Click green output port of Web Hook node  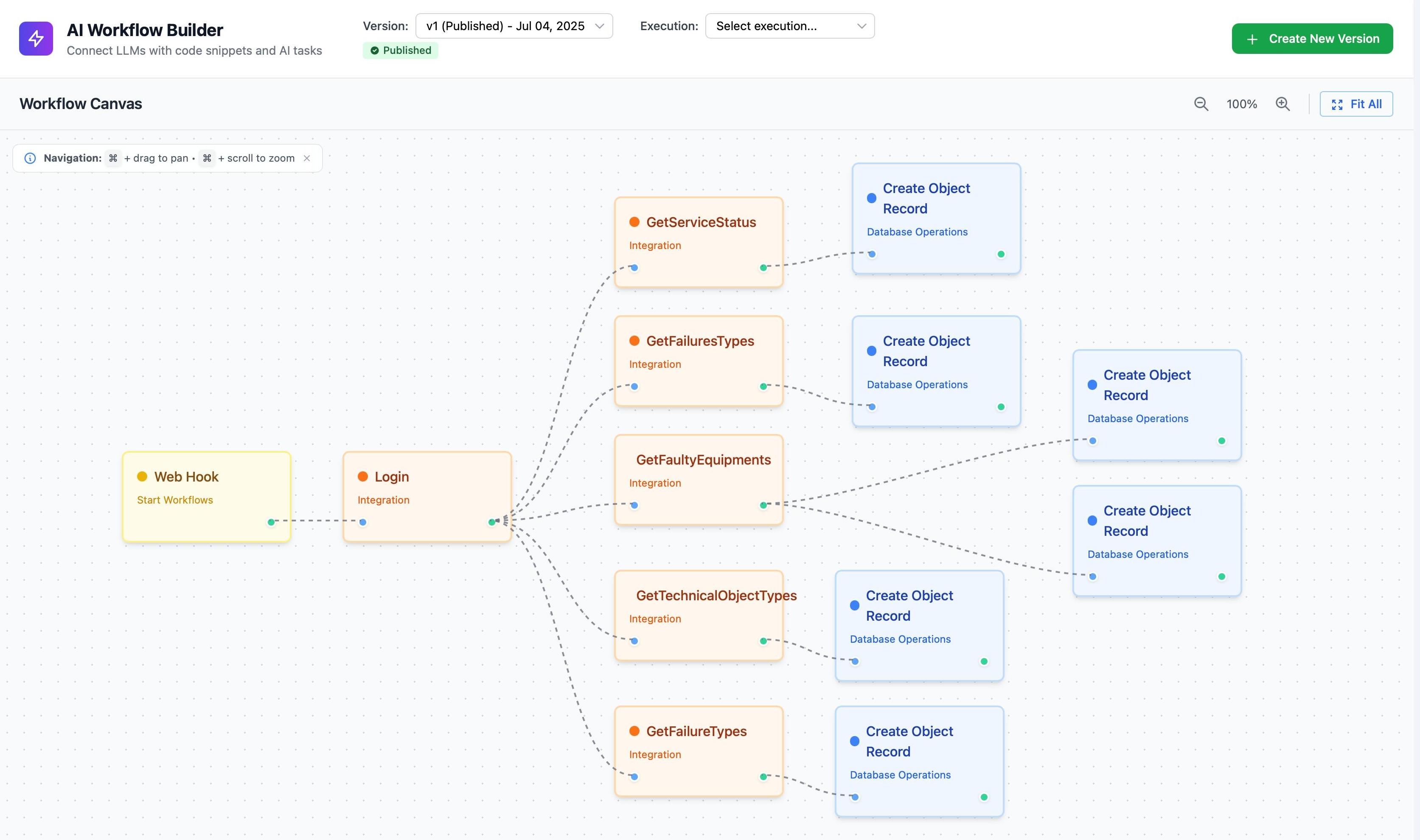coord(271,522)
